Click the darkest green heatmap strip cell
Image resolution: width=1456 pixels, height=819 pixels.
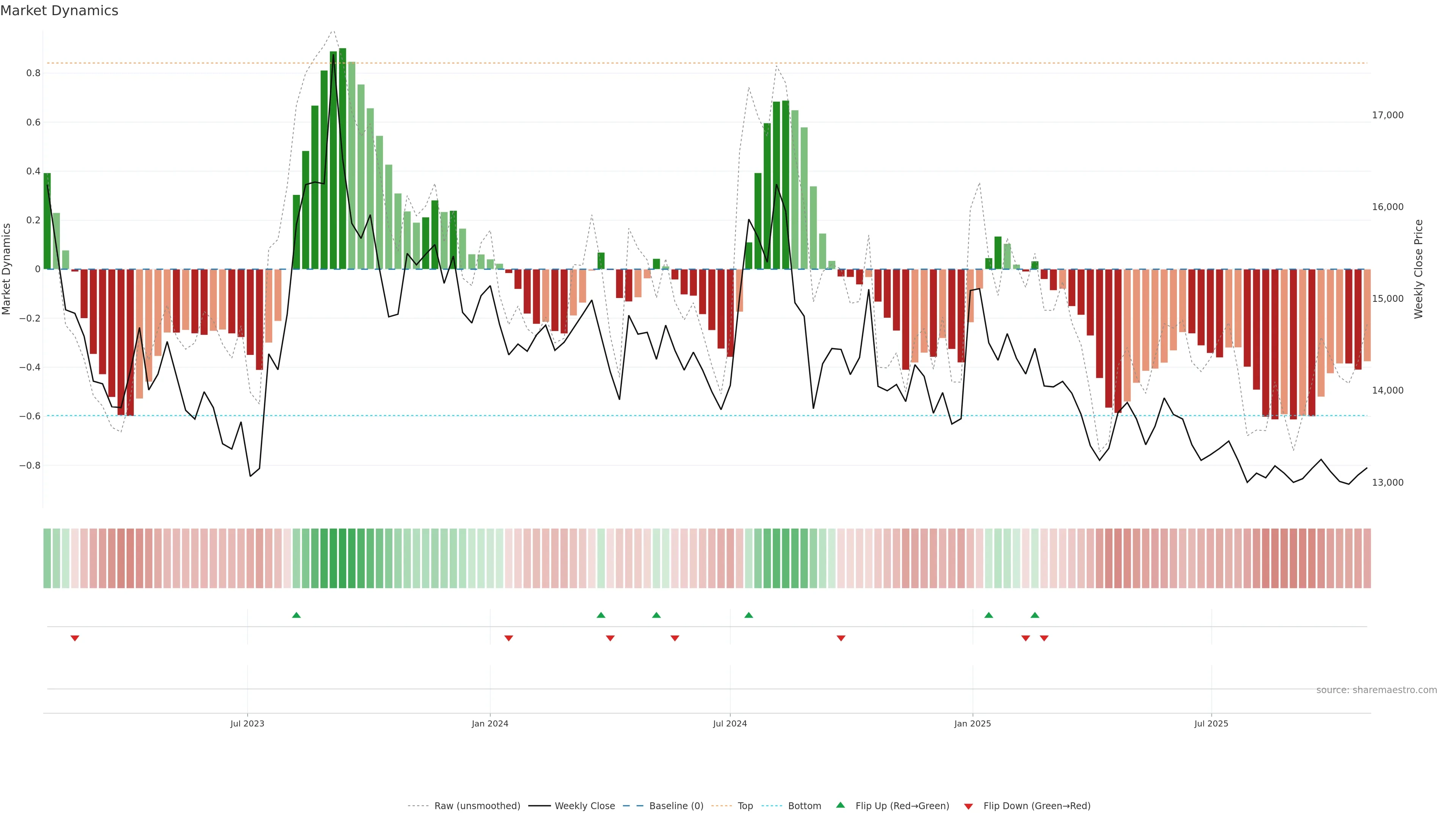pyautogui.click(x=342, y=558)
